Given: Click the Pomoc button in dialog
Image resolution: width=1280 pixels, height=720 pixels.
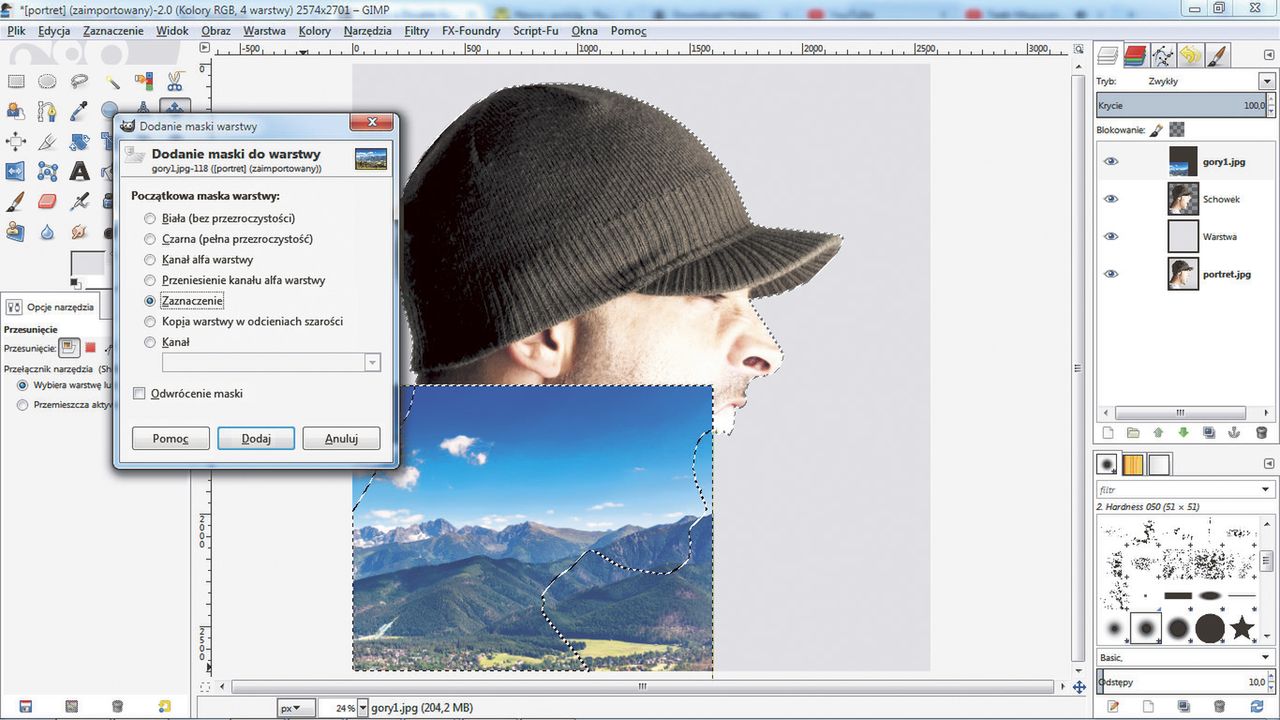Looking at the screenshot, I should (171, 438).
